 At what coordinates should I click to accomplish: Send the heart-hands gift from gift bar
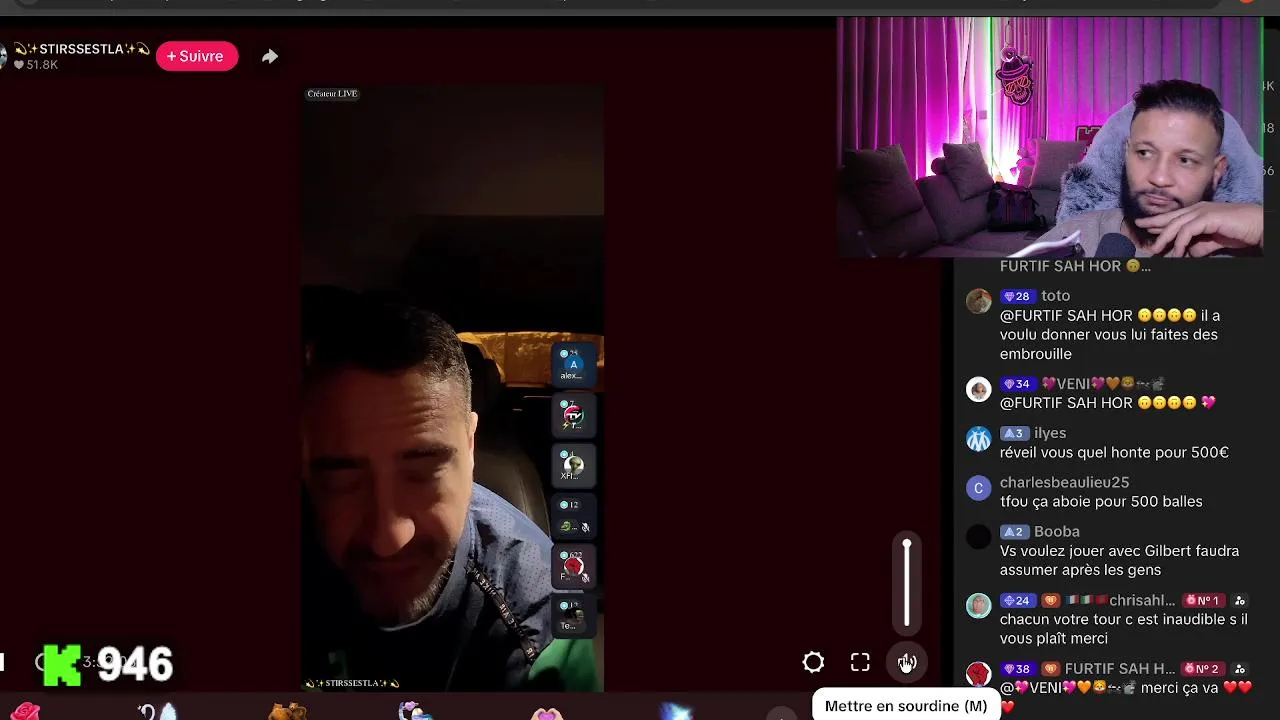click(x=547, y=712)
